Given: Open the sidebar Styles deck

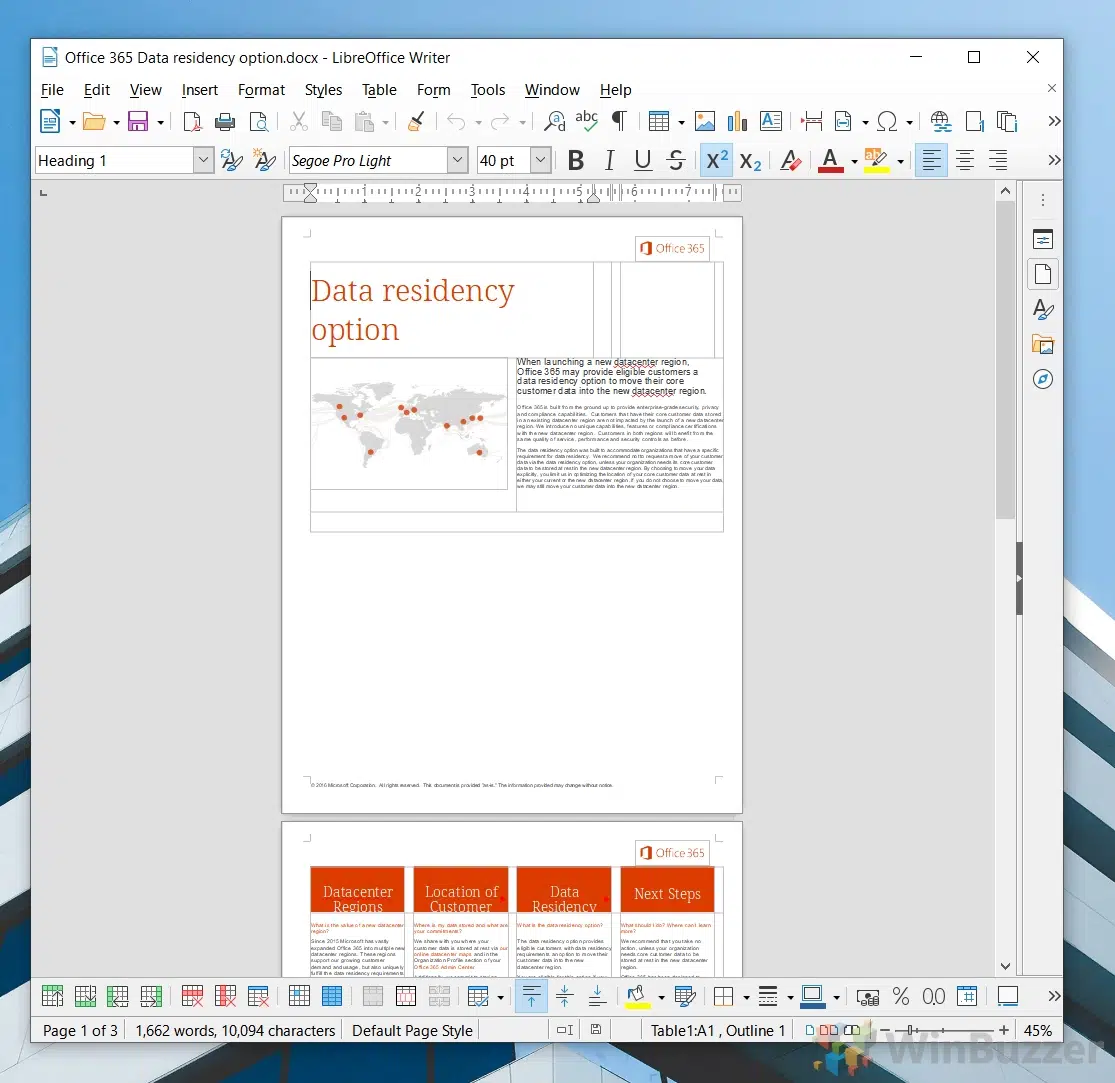Looking at the screenshot, I should point(1043,309).
